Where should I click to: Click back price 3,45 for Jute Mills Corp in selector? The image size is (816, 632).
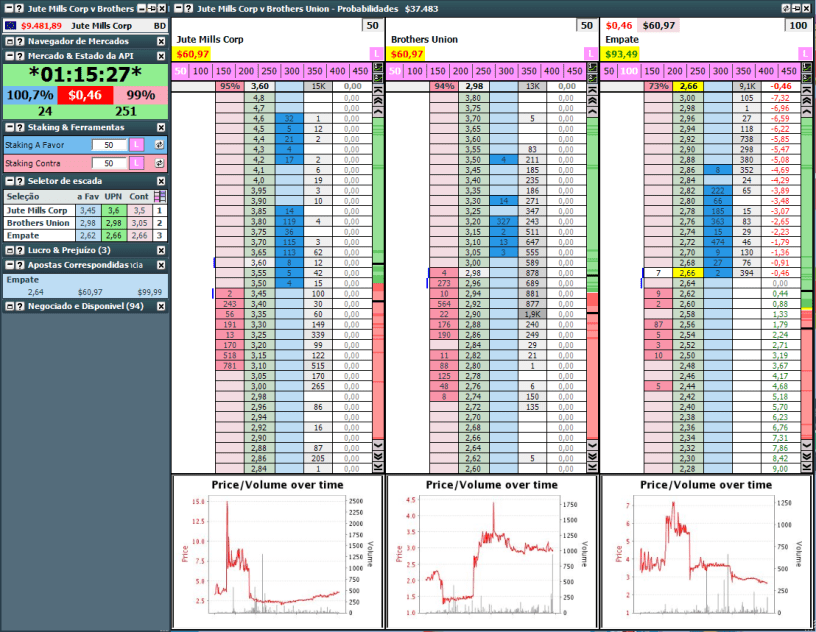pos(88,210)
